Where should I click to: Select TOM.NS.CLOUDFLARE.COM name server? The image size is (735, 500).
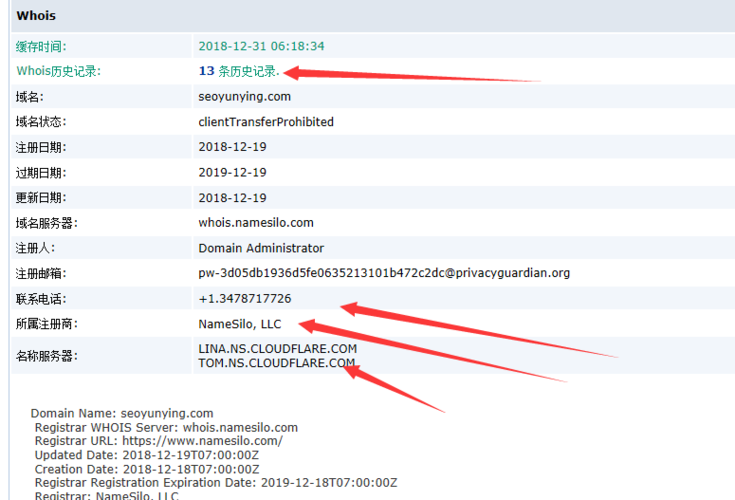(277, 363)
